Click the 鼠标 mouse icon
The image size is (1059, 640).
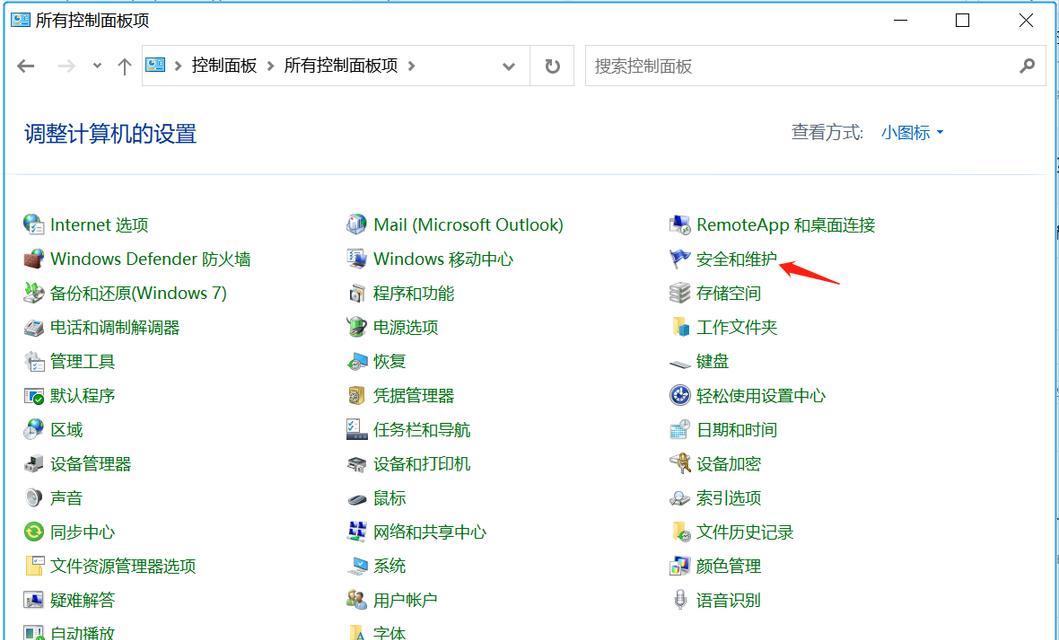tap(357, 499)
